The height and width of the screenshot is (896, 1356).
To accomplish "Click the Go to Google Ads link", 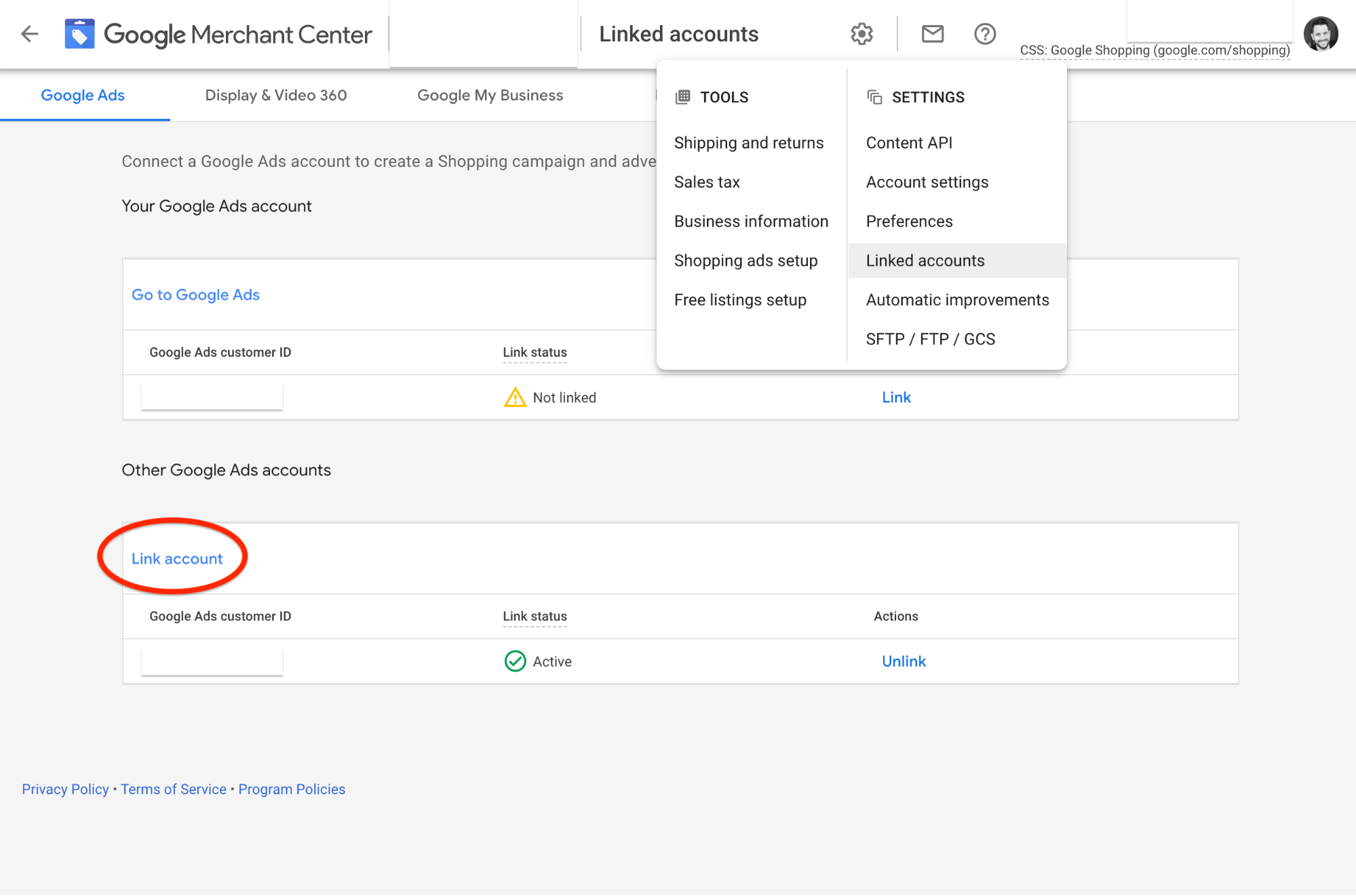I will (x=195, y=294).
